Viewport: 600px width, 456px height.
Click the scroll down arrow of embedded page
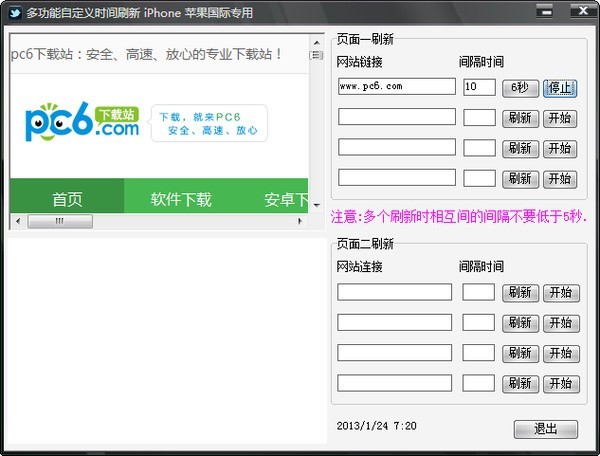316,205
